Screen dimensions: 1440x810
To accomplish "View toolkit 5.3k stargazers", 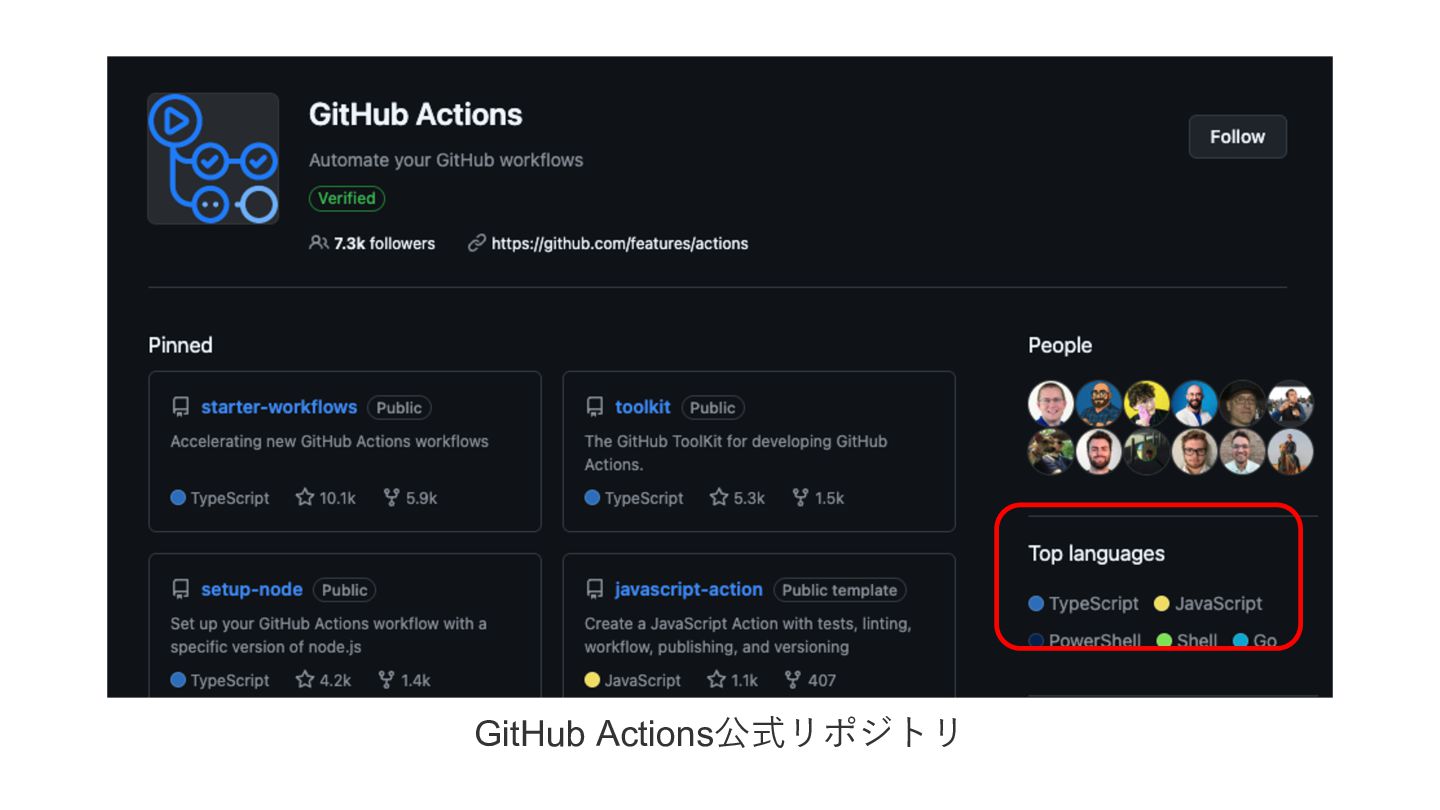I will coord(738,497).
